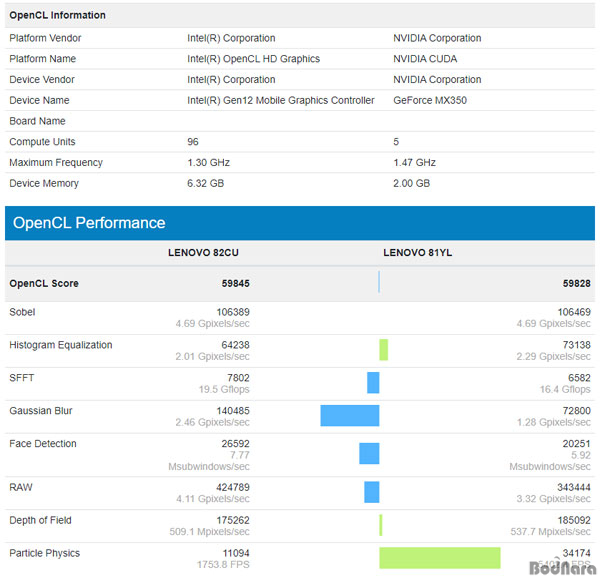Select the Depth of Field score 185092
600x578 pixels.
click(574, 520)
